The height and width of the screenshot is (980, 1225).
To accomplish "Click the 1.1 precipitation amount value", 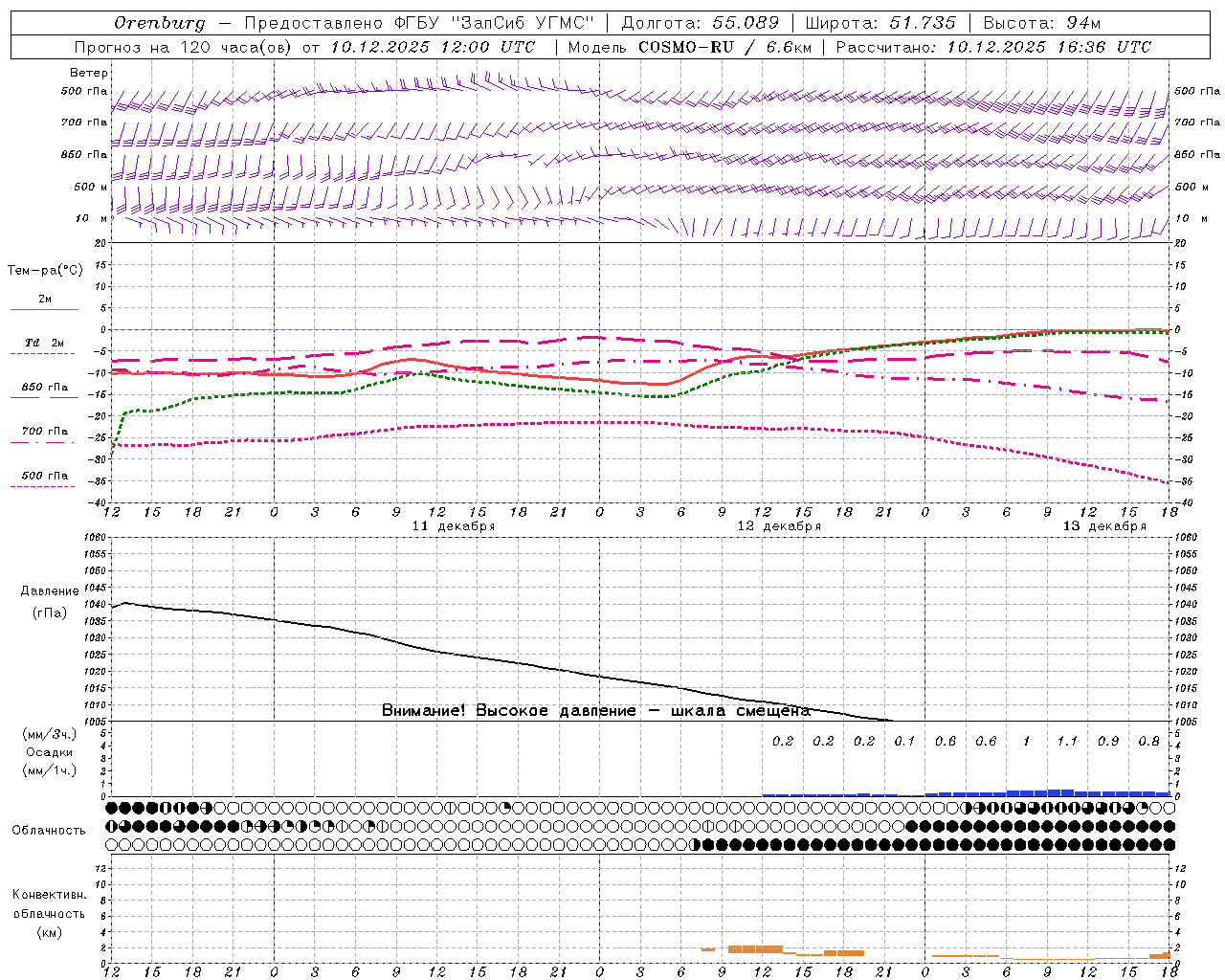I will pos(1067,742).
